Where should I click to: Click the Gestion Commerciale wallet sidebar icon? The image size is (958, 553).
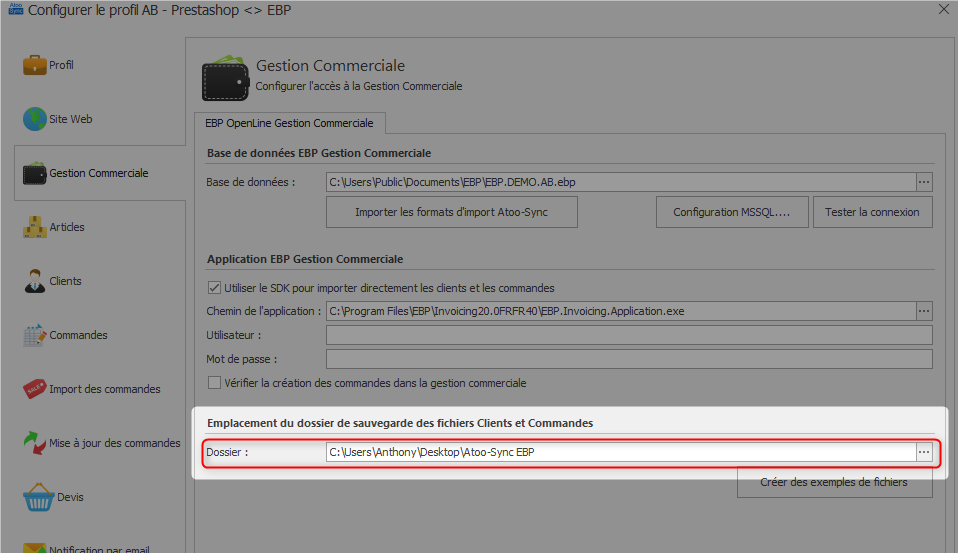click(35, 174)
